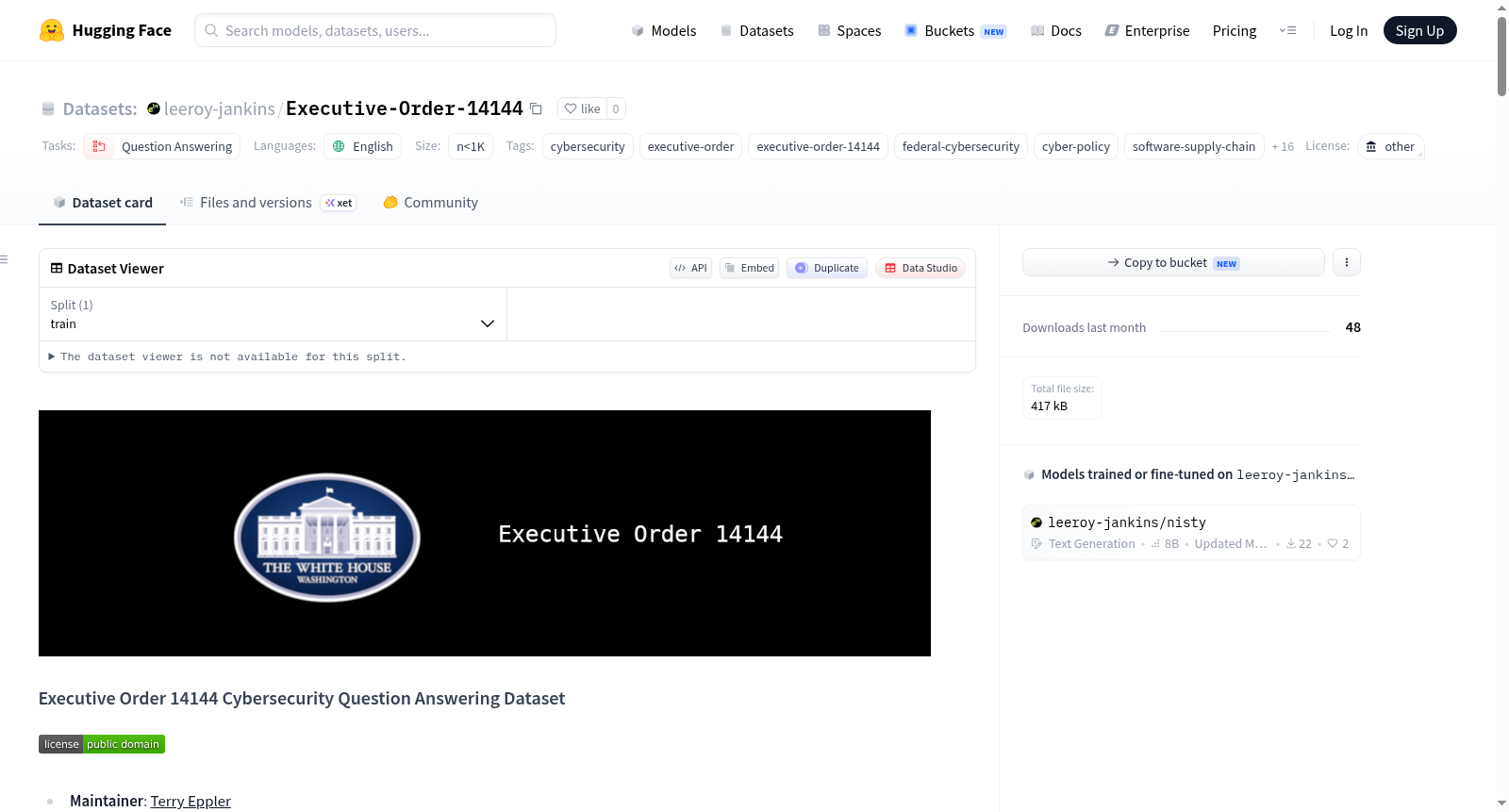This screenshot has height=812, width=1509.
Task: Open the Hugging Face home logo
Action: pos(106,30)
